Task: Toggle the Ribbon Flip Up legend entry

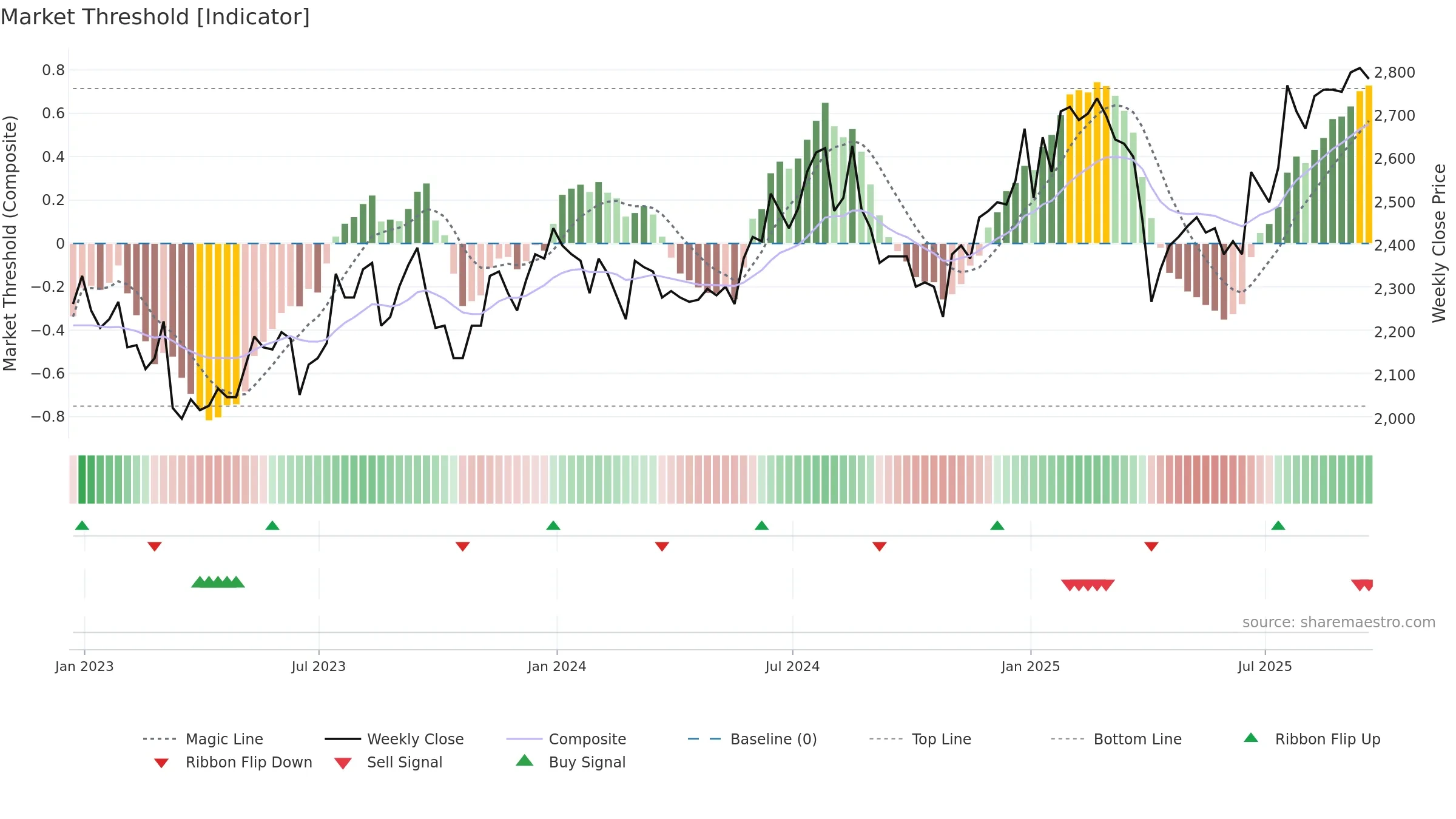Action: pos(1312,739)
